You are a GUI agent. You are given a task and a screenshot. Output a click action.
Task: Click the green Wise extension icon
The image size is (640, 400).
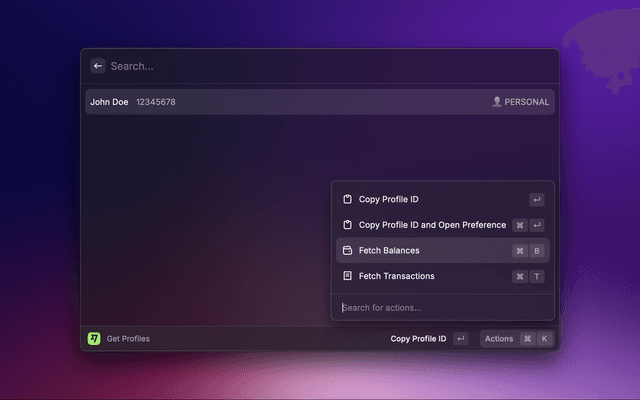pos(94,339)
